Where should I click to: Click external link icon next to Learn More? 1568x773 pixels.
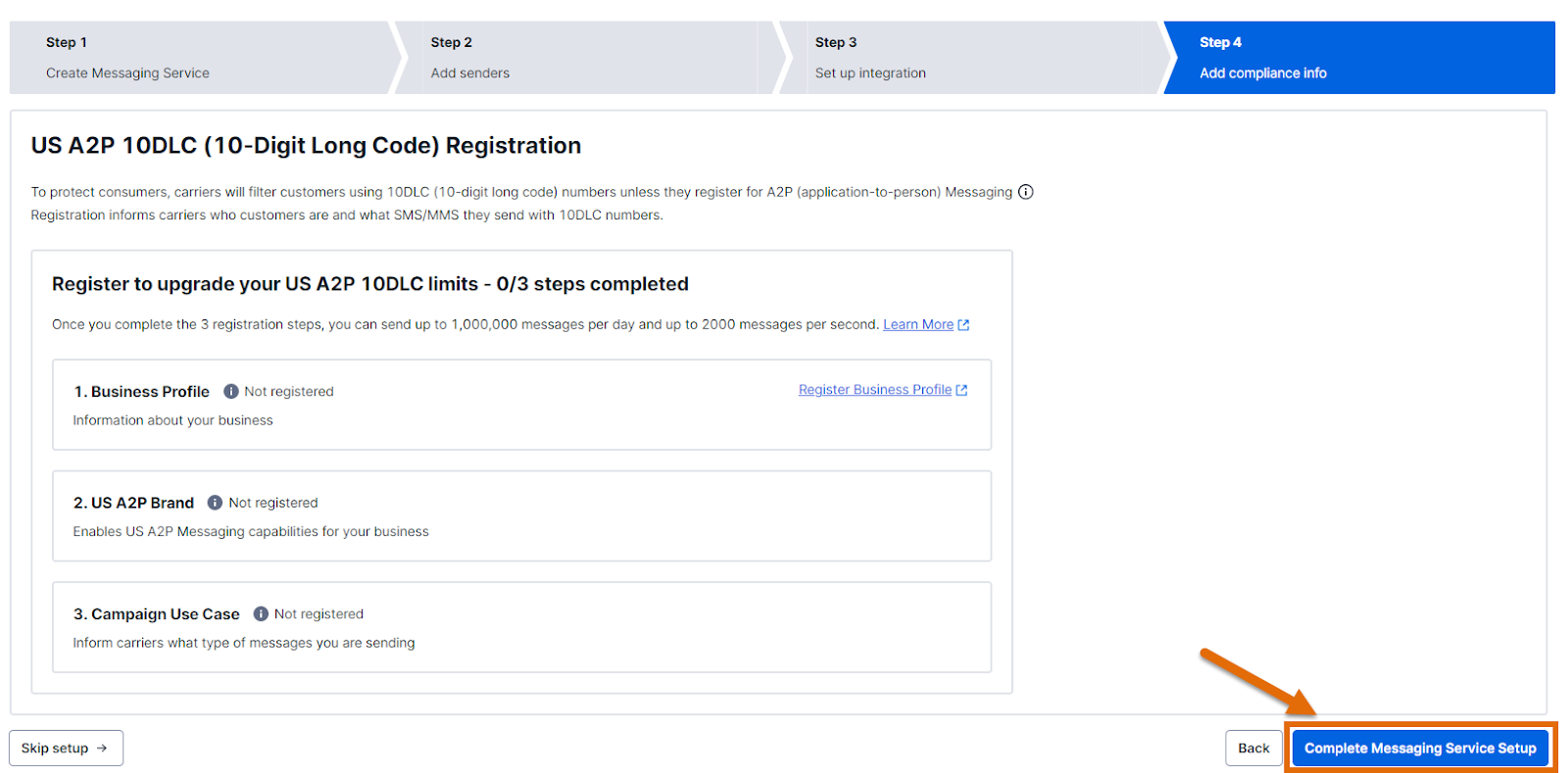[x=963, y=324]
